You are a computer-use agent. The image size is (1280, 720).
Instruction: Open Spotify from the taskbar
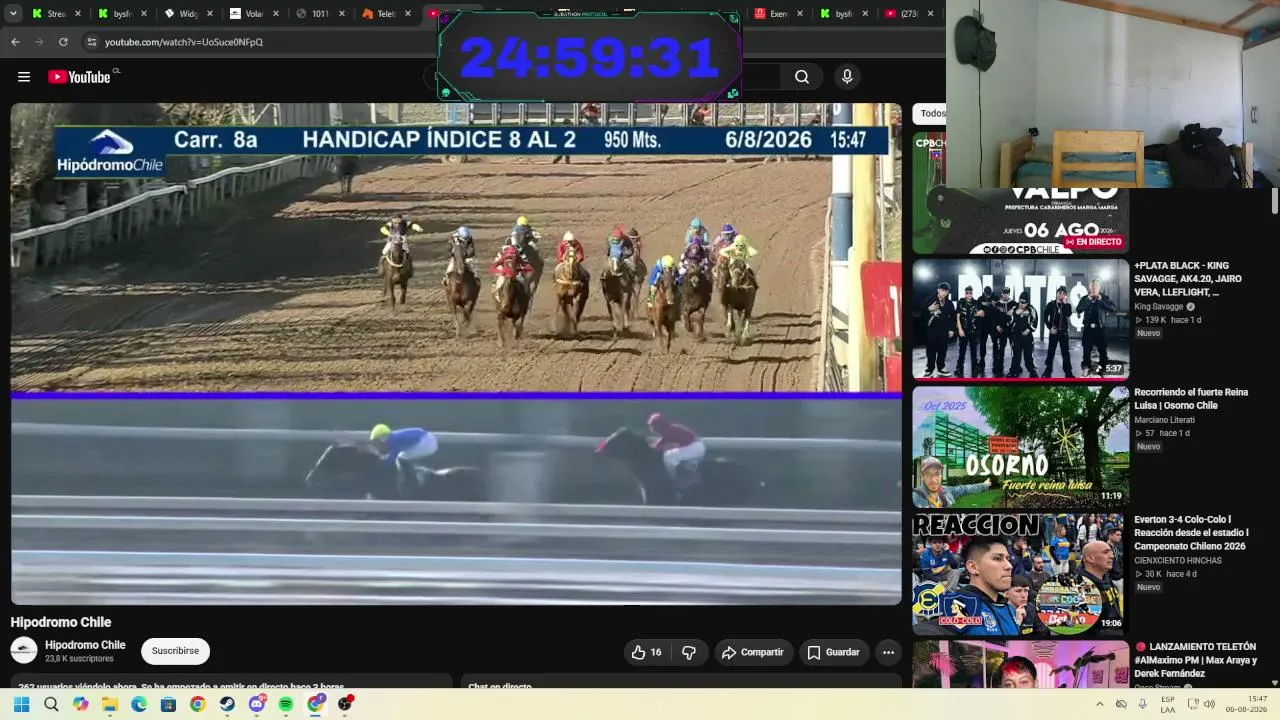(286, 704)
